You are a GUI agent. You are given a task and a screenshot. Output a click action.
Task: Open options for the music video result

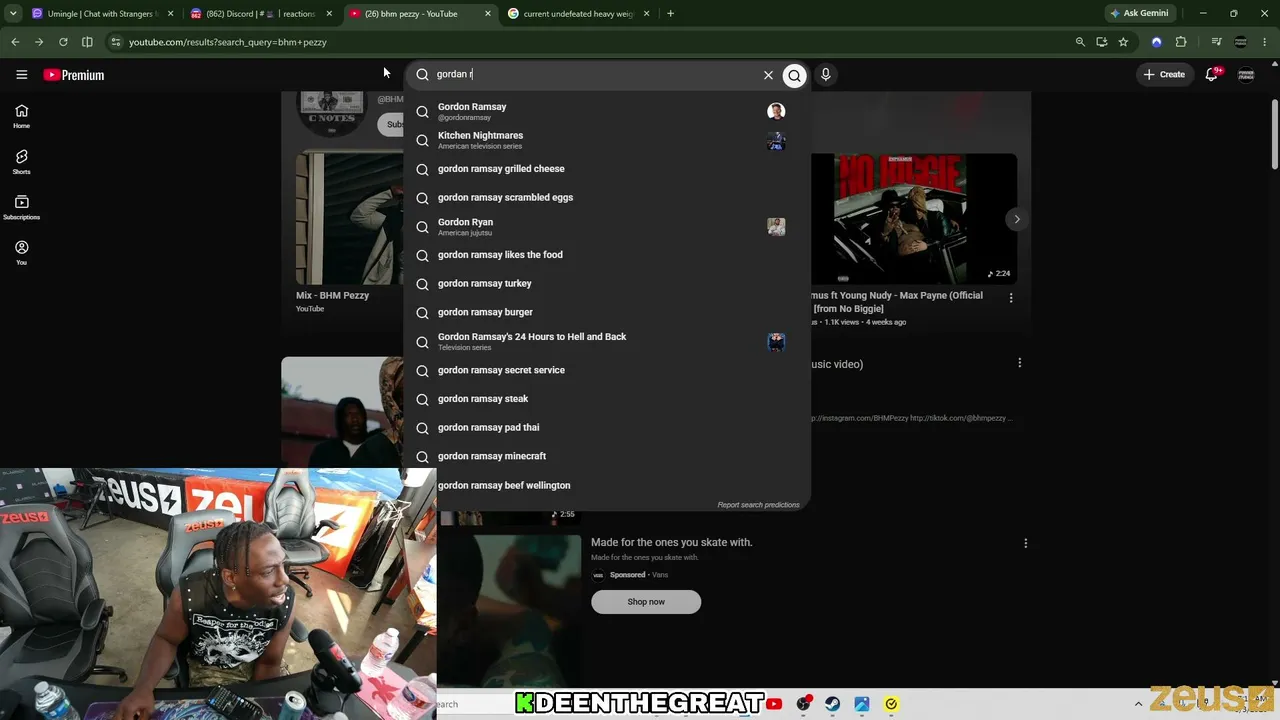[x=1020, y=363]
